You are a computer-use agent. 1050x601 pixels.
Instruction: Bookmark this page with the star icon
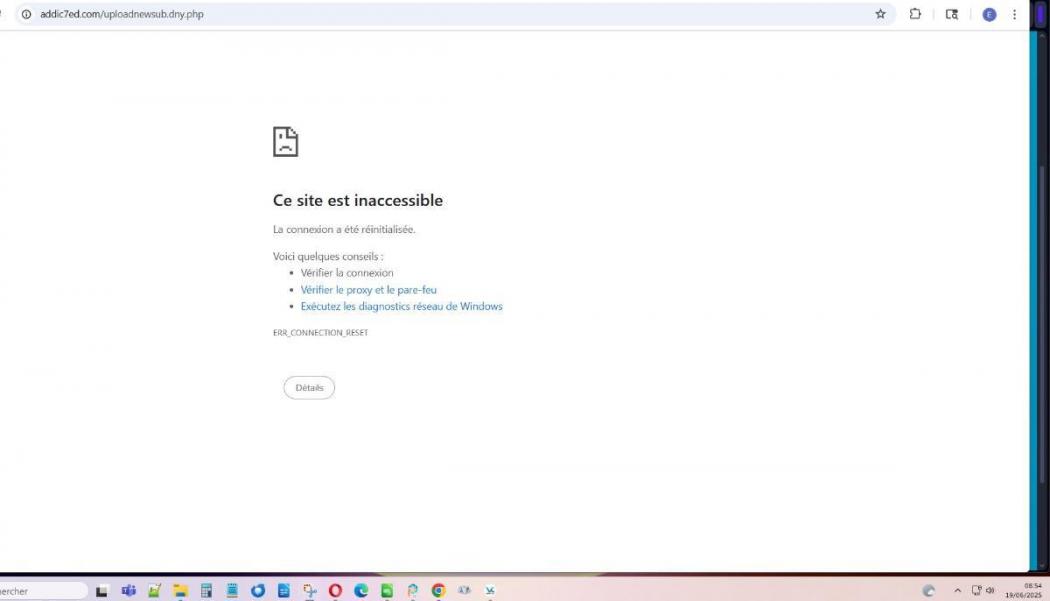tap(880, 14)
